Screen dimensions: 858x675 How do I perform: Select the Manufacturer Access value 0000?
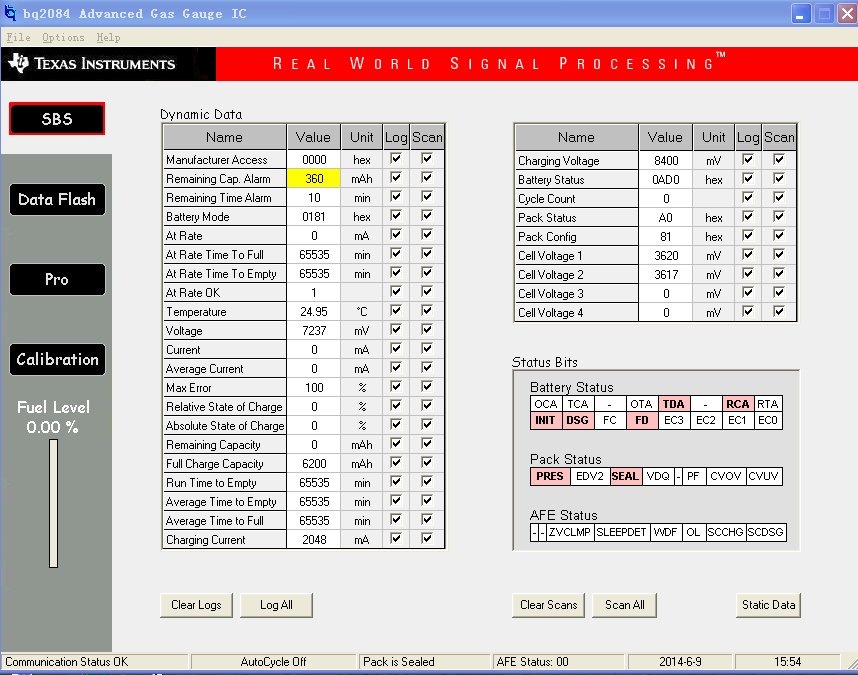pos(314,160)
